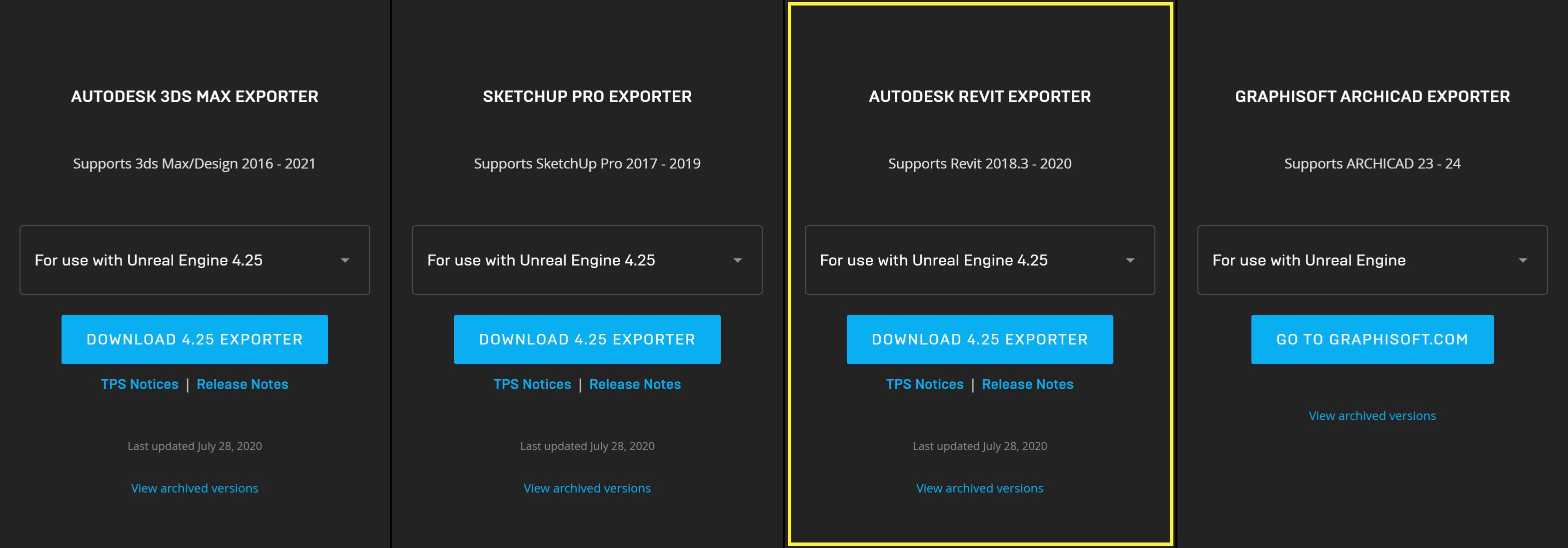Image resolution: width=1568 pixels, height=548 pixels.
Task: Download the 4.25 exporter for 3ds Max
Action: point(194,339)
